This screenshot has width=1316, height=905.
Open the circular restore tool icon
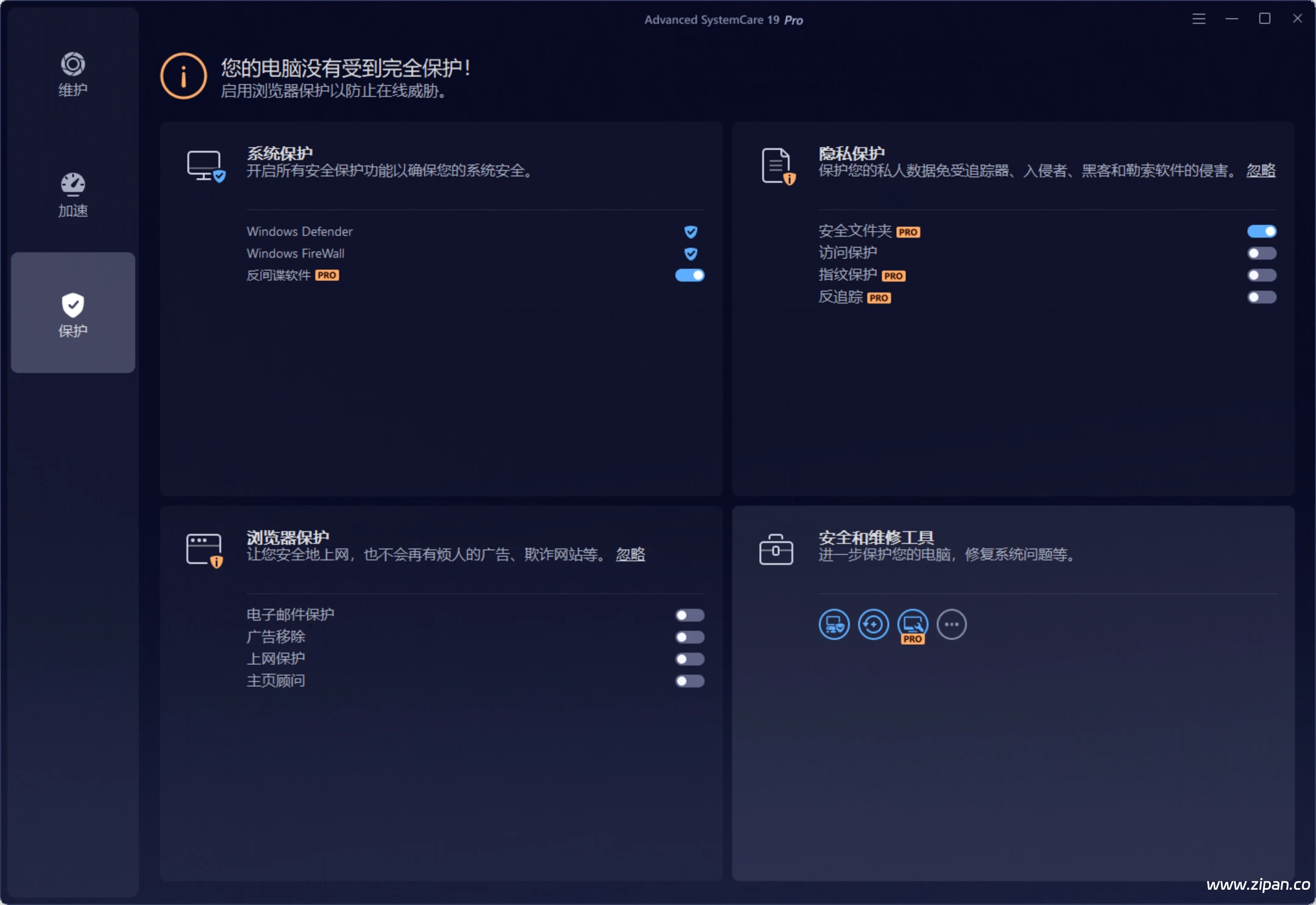[x=873, y=625]
